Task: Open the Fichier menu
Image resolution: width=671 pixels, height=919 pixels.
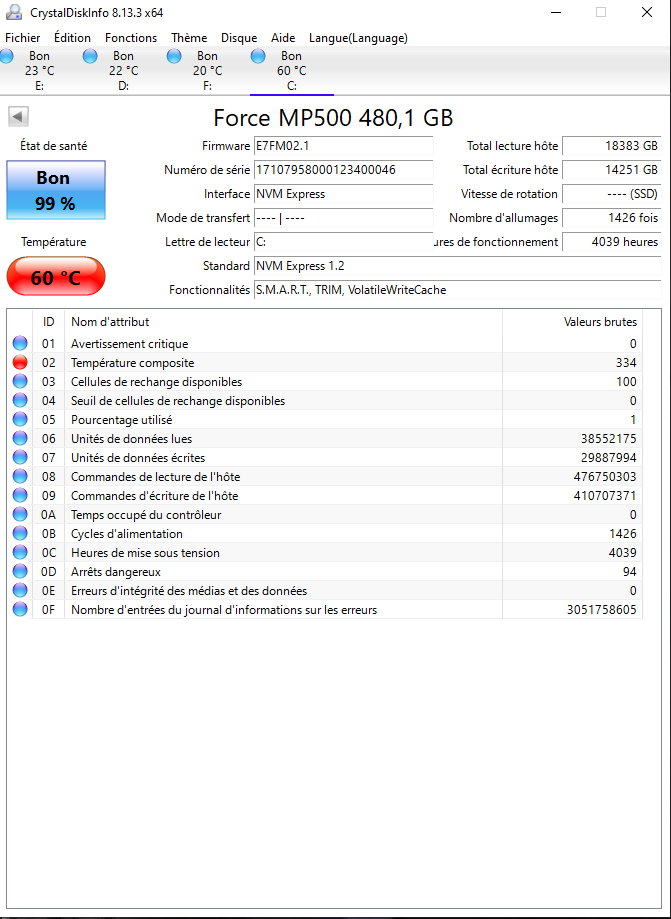Action: coord(23,38)
